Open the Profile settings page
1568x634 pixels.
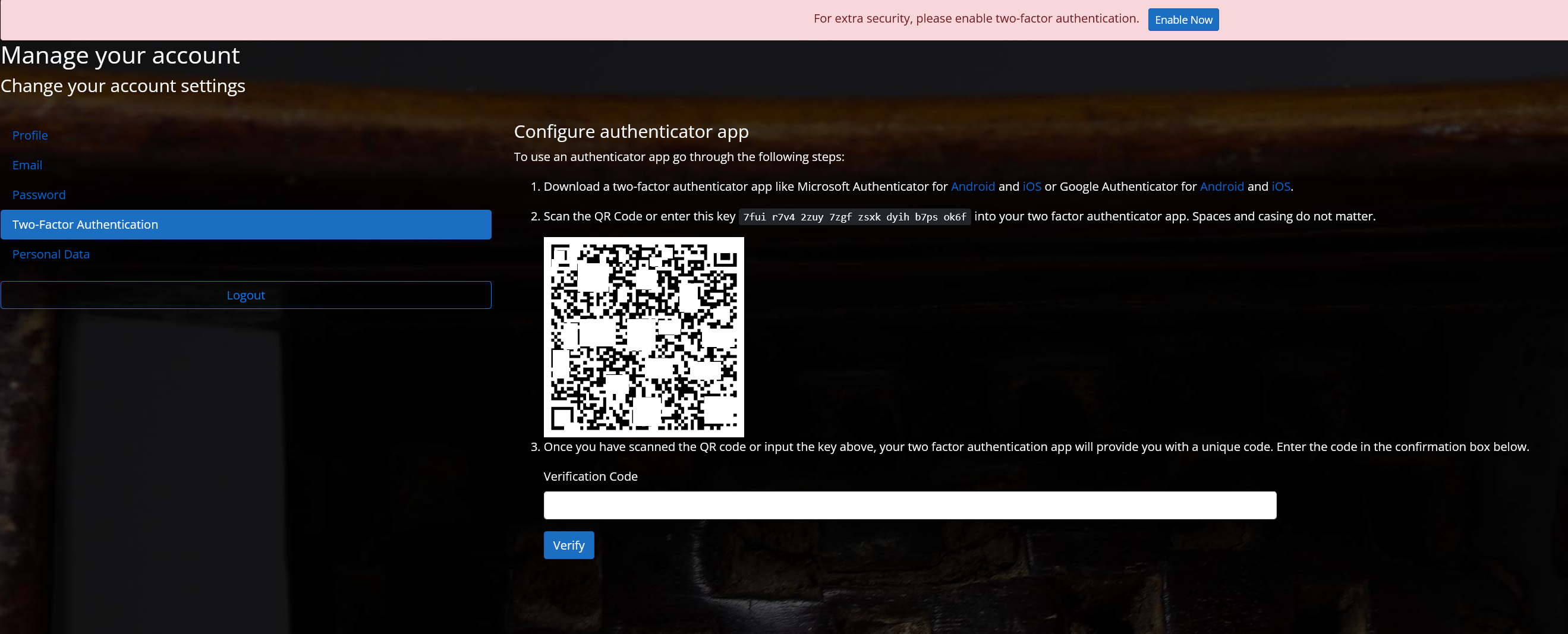coord(30,135)
